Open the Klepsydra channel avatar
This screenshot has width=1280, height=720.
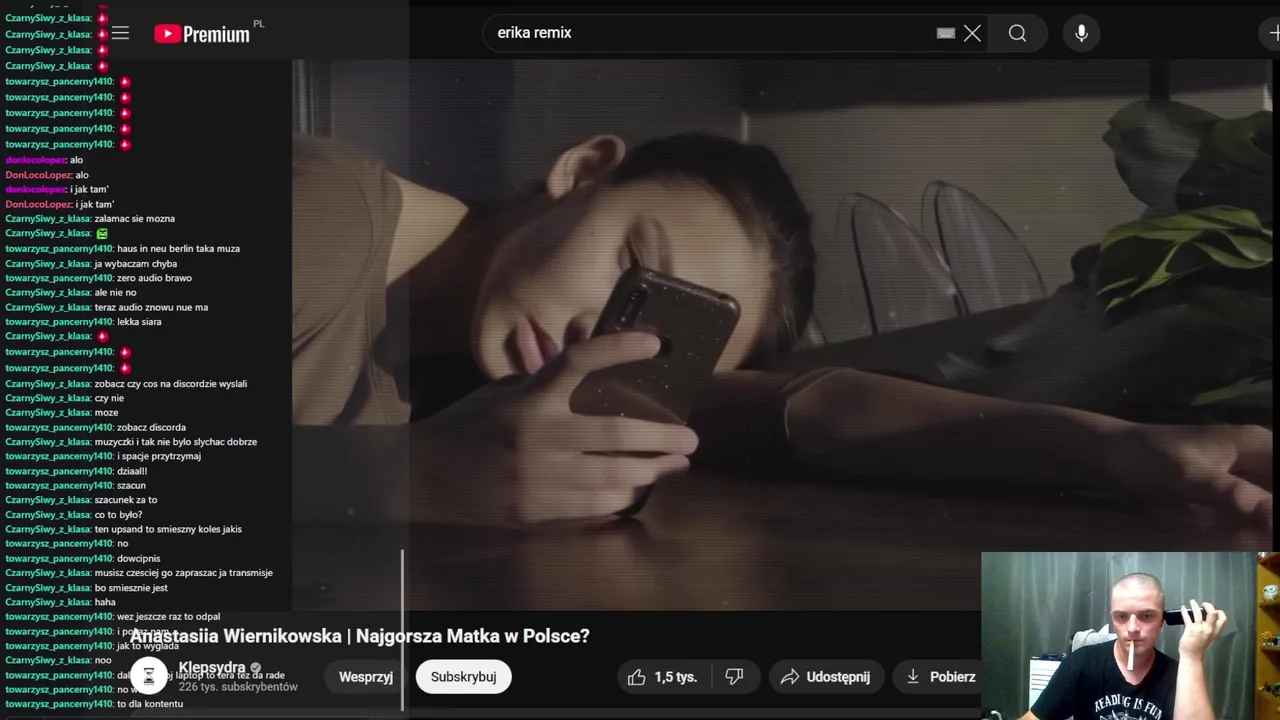point(149,677)
